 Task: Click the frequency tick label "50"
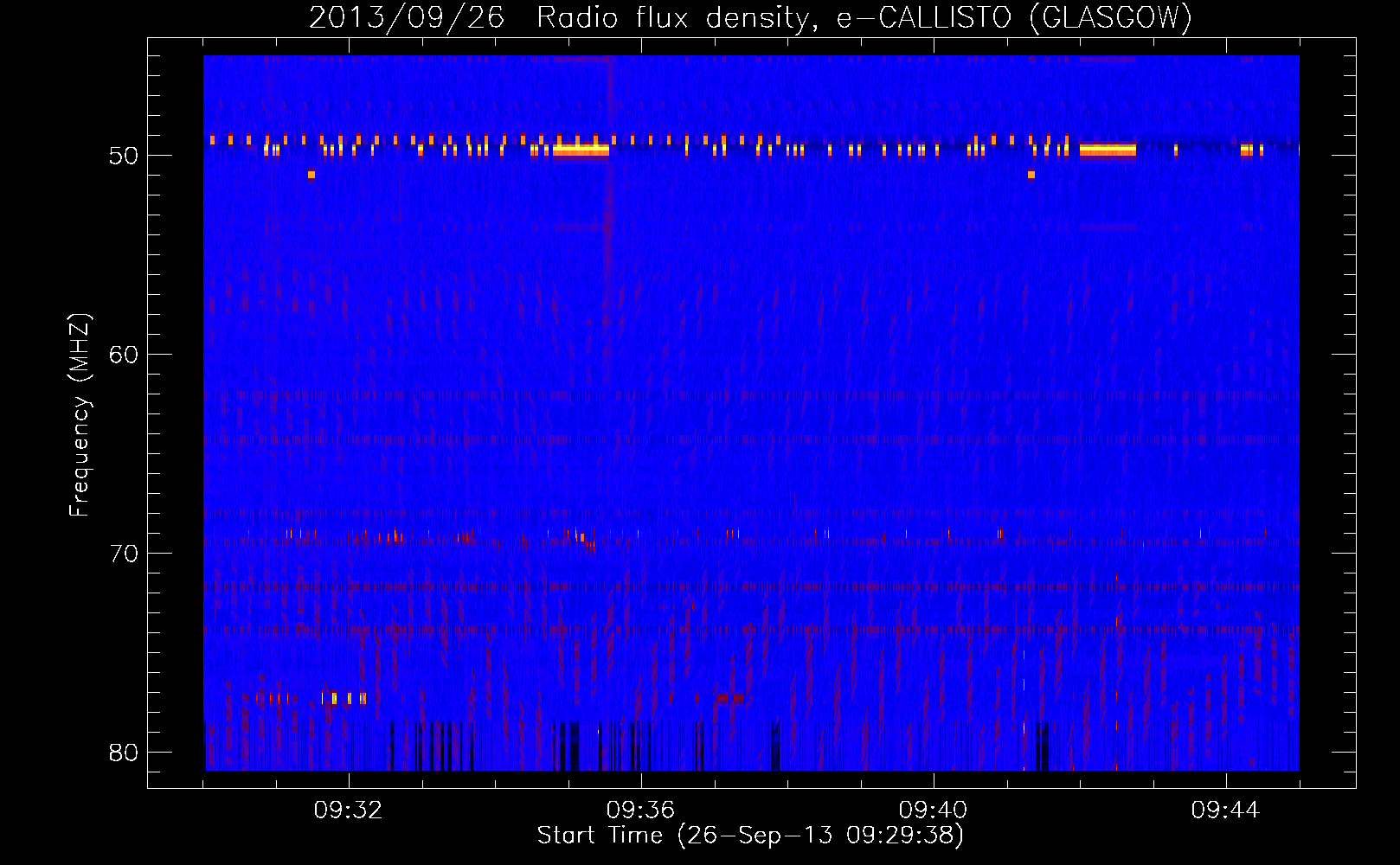pos(124,156)
